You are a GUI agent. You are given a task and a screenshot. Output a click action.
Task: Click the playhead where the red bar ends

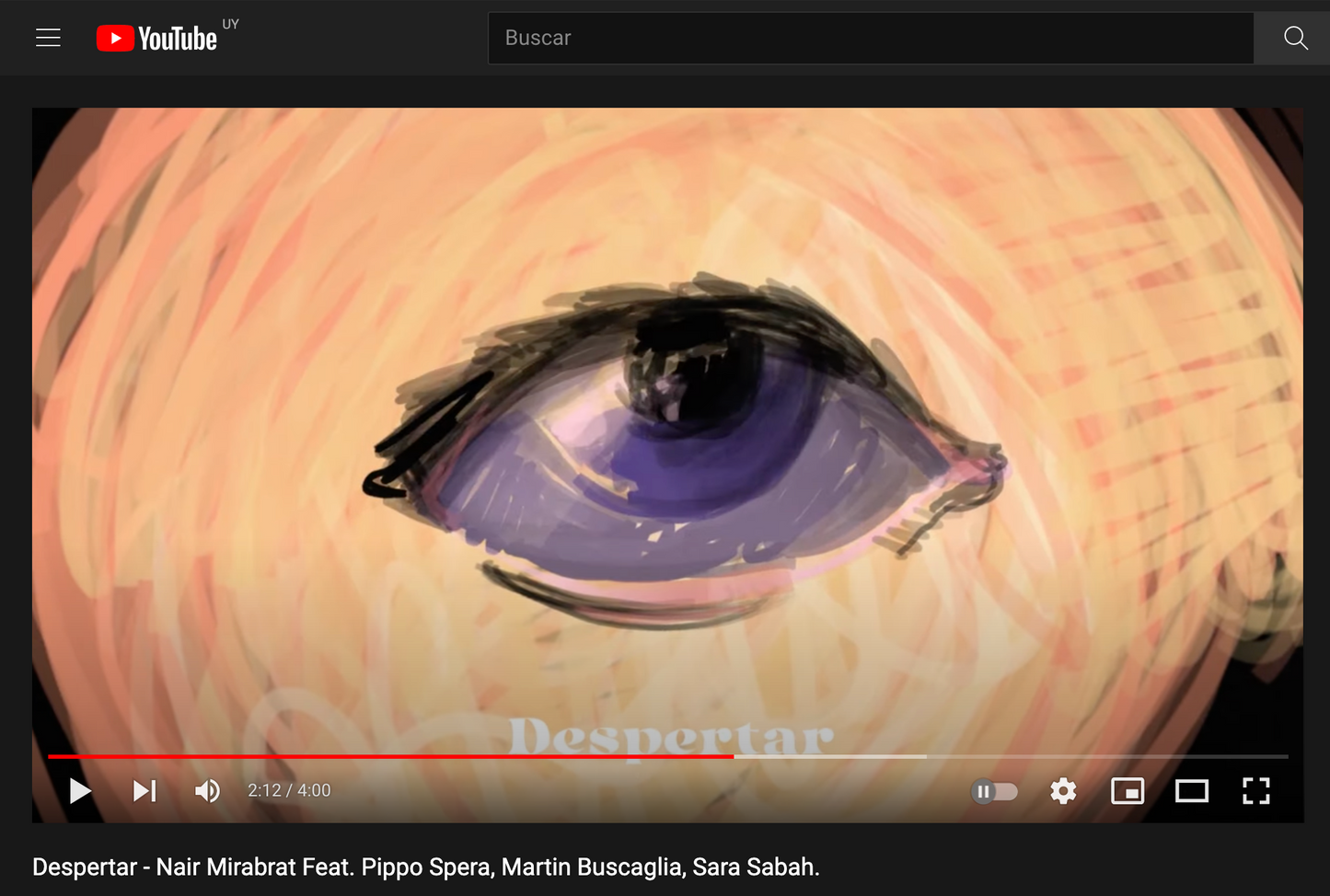tap(734, 756)
